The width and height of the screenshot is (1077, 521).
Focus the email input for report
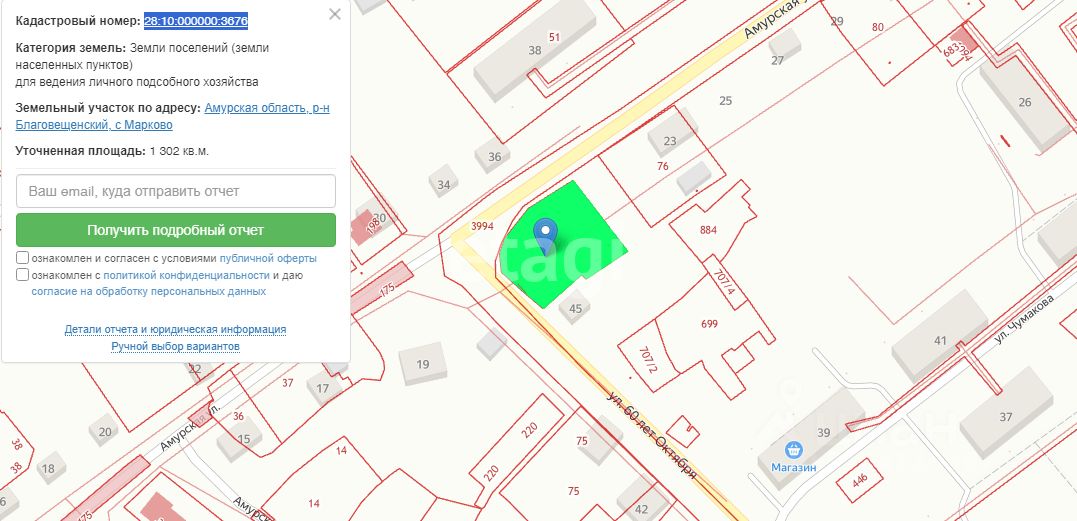click(176, 191)
